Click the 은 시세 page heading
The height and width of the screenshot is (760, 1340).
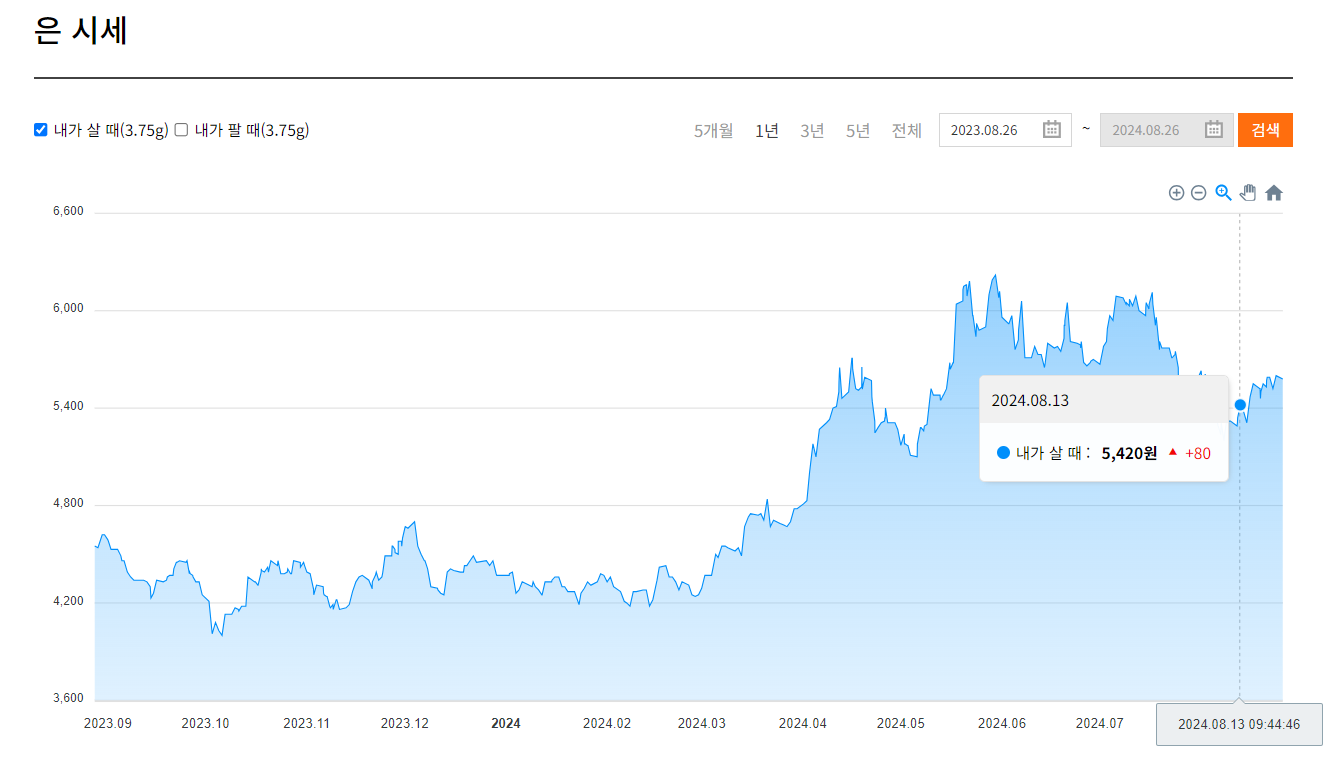tap(81, 31)
